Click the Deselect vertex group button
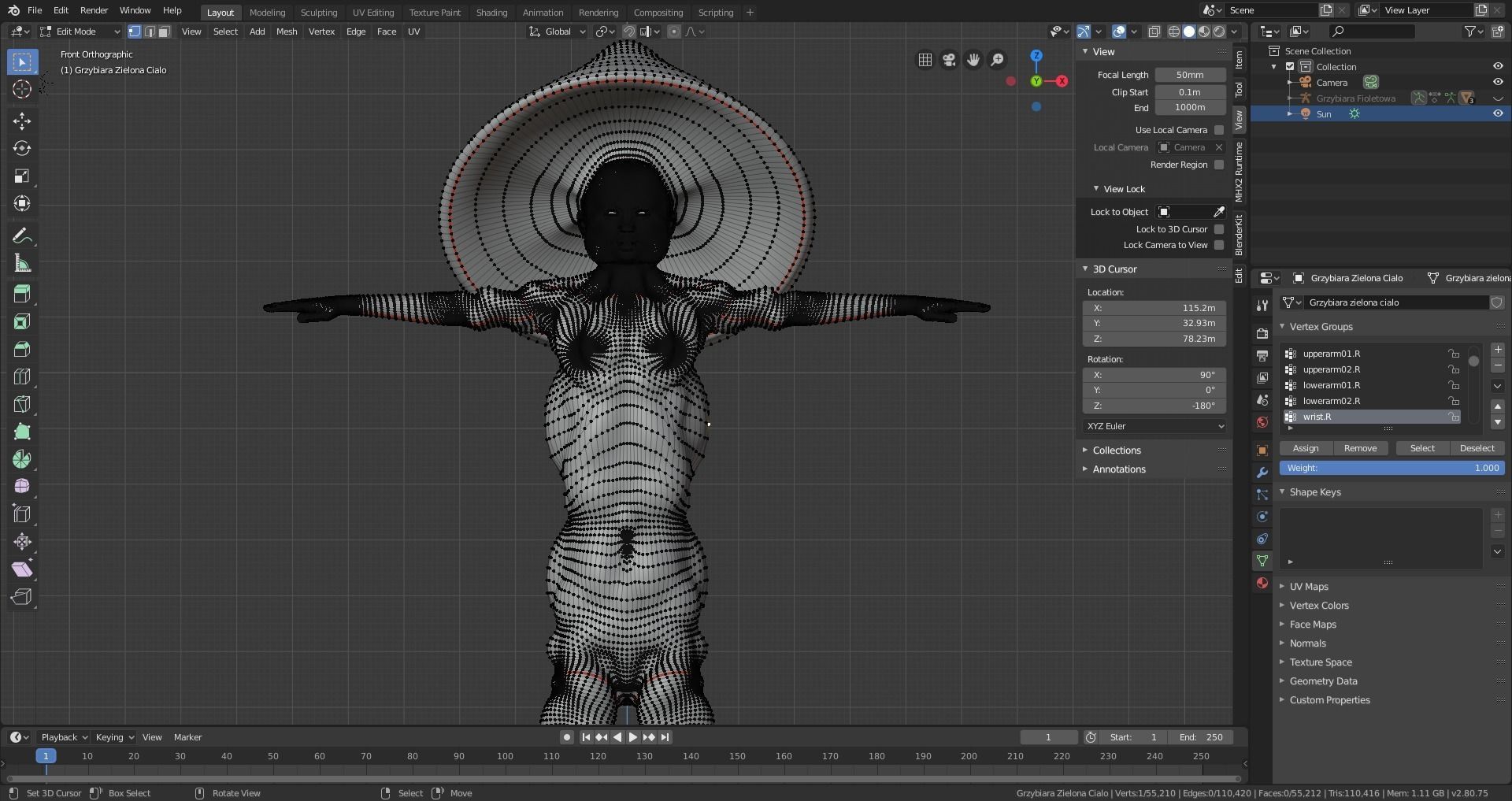The width and height of the screenshot is (1512, 801). pyautogui.click(x=1477, y=448)
